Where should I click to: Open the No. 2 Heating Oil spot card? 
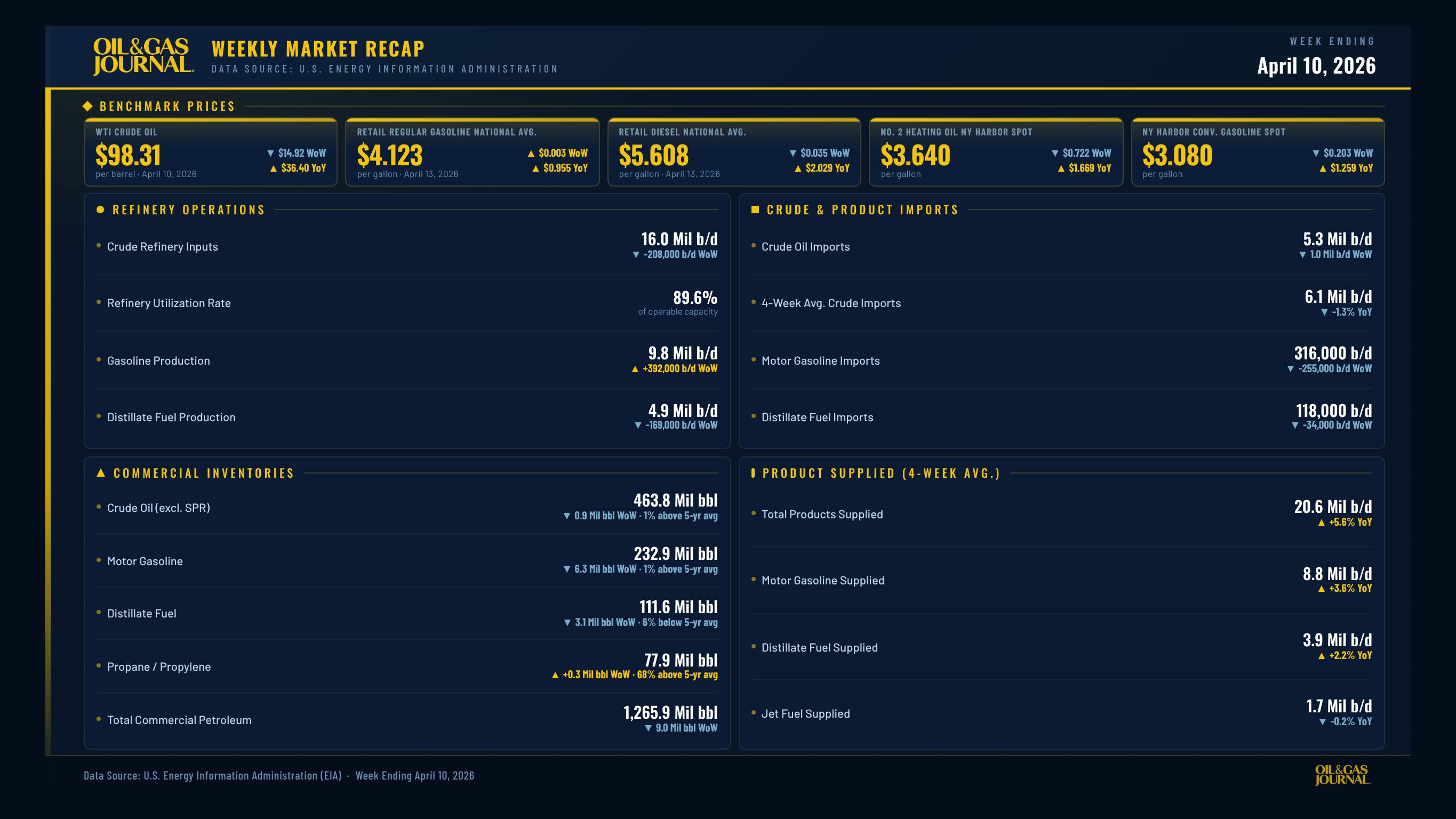click(x=995, y=152)
